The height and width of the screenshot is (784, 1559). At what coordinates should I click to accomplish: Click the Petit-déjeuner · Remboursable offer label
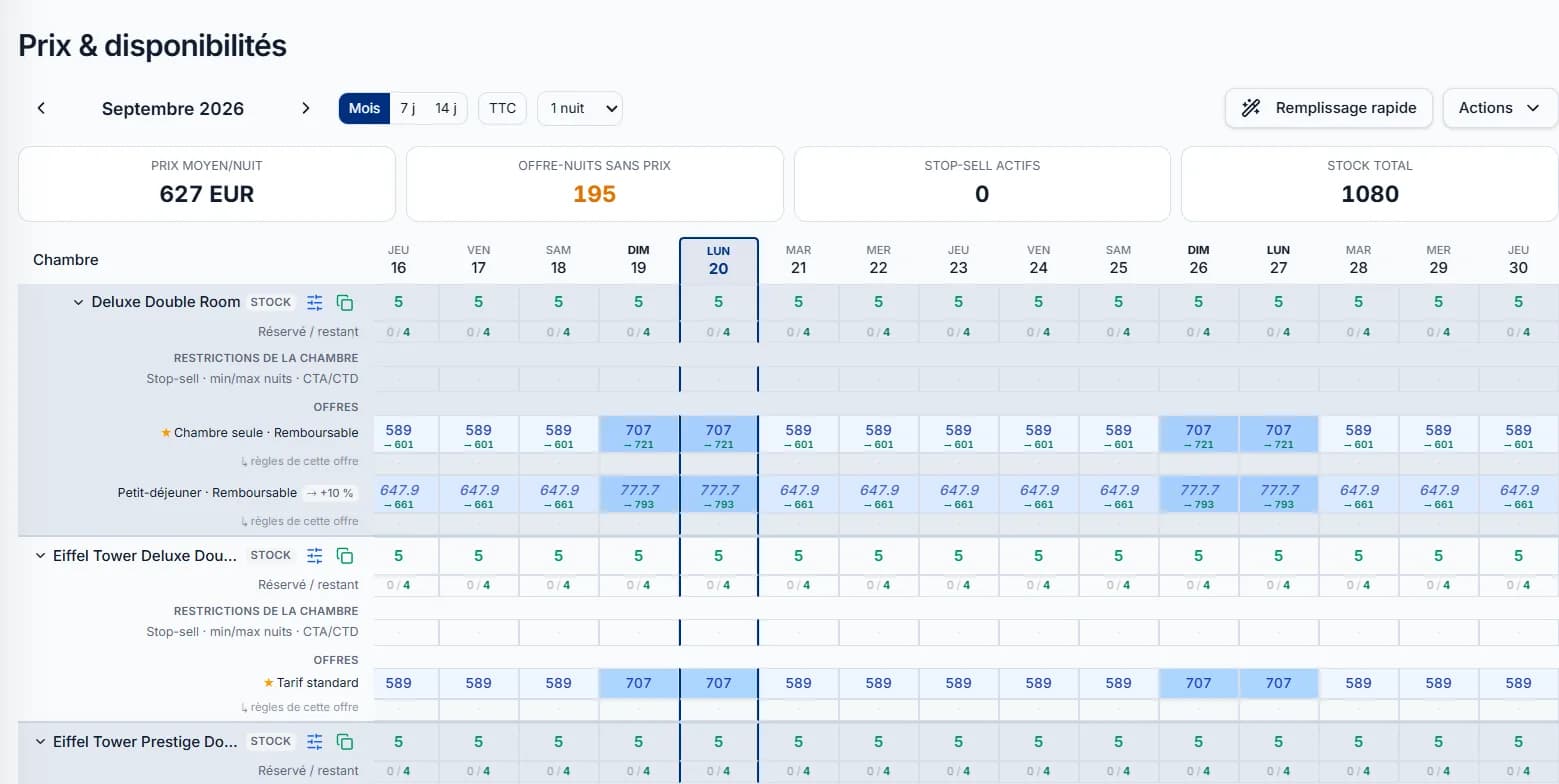(207, 493)
